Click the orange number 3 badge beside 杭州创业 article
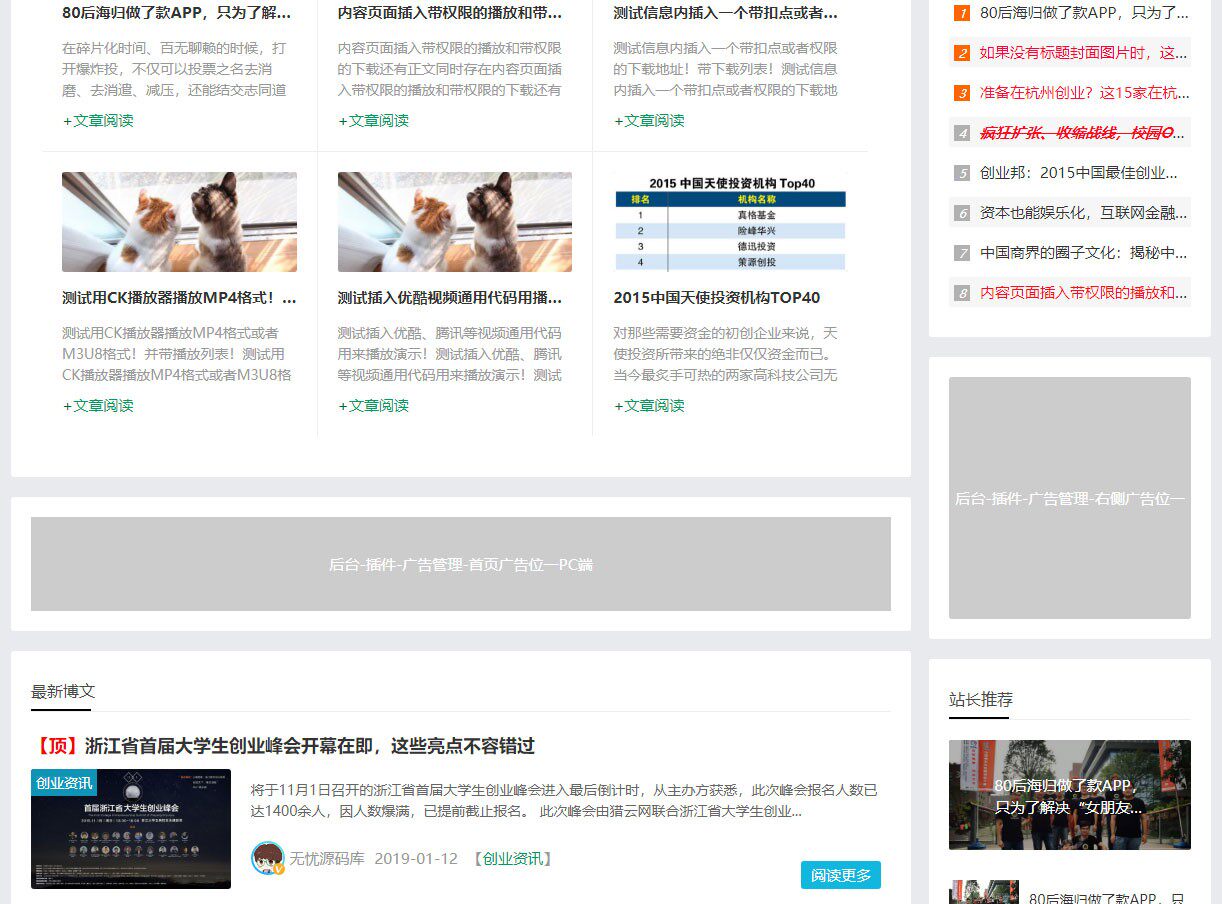The image size is (1222, 904). tap(960, 92)
